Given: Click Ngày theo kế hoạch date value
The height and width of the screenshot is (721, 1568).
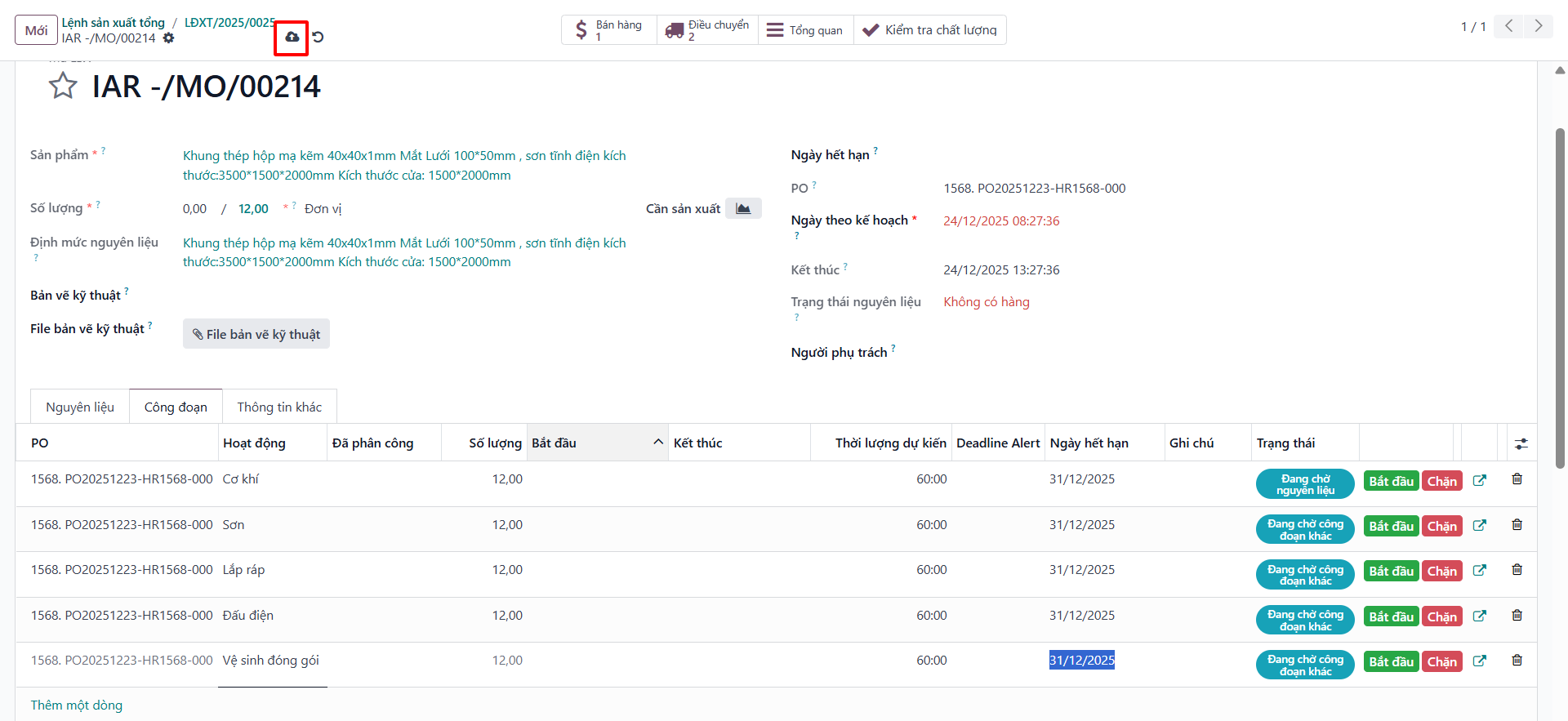Looking at the screenshot, I should [x=1001, y=220].
